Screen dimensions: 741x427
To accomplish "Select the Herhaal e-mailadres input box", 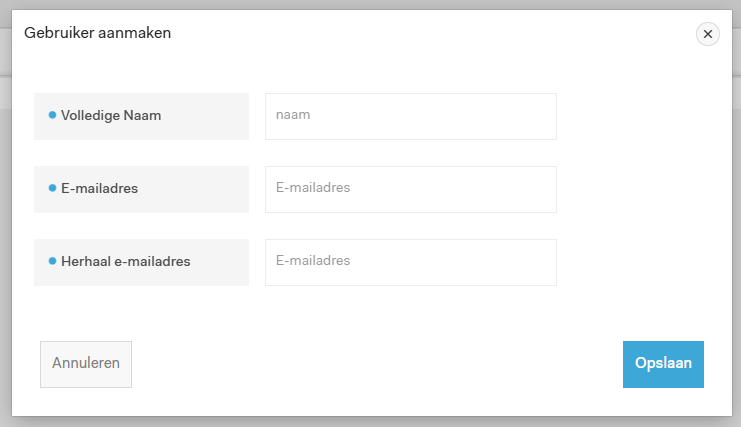I will [x=411, y=262].
